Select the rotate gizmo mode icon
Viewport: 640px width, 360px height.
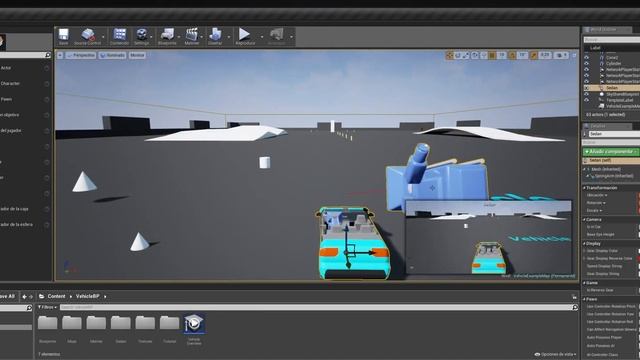pyautogui.click(x=458, y=55)
